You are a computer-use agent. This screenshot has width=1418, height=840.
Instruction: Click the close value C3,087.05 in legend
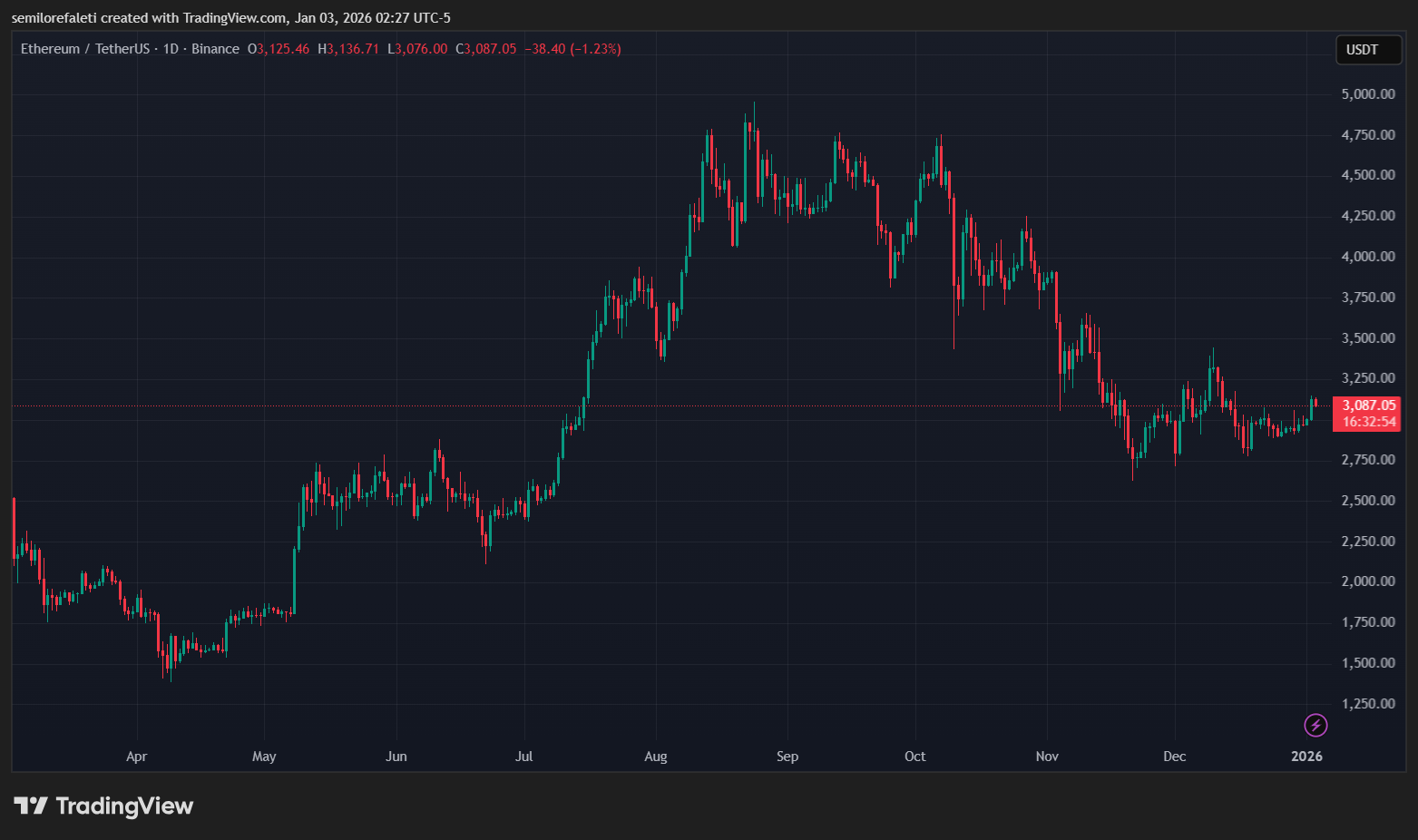tap(485, 49)
